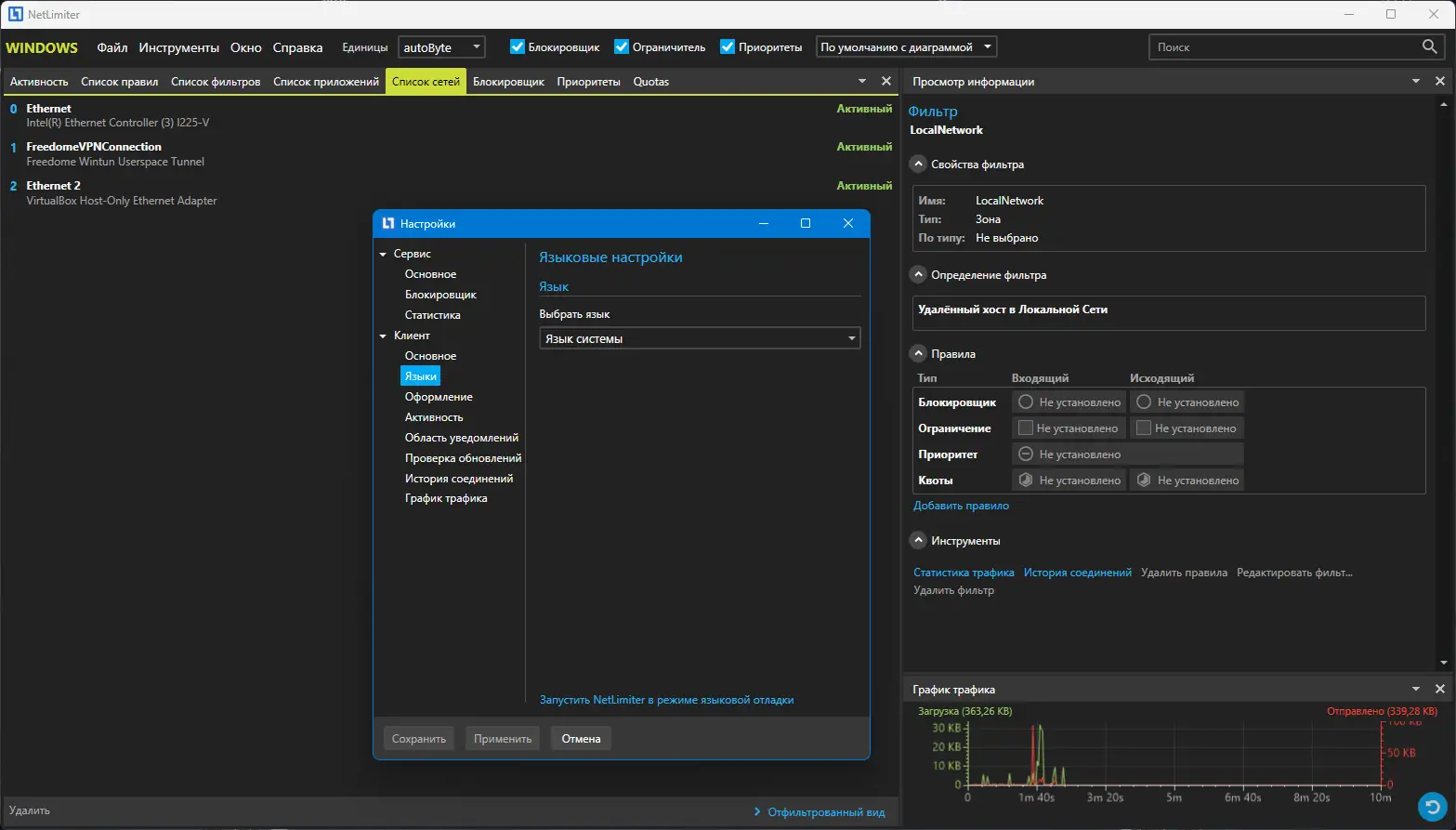1456x830 pixels.
Task: Click the Добавить правило link
Action: (x=960, y=506)
